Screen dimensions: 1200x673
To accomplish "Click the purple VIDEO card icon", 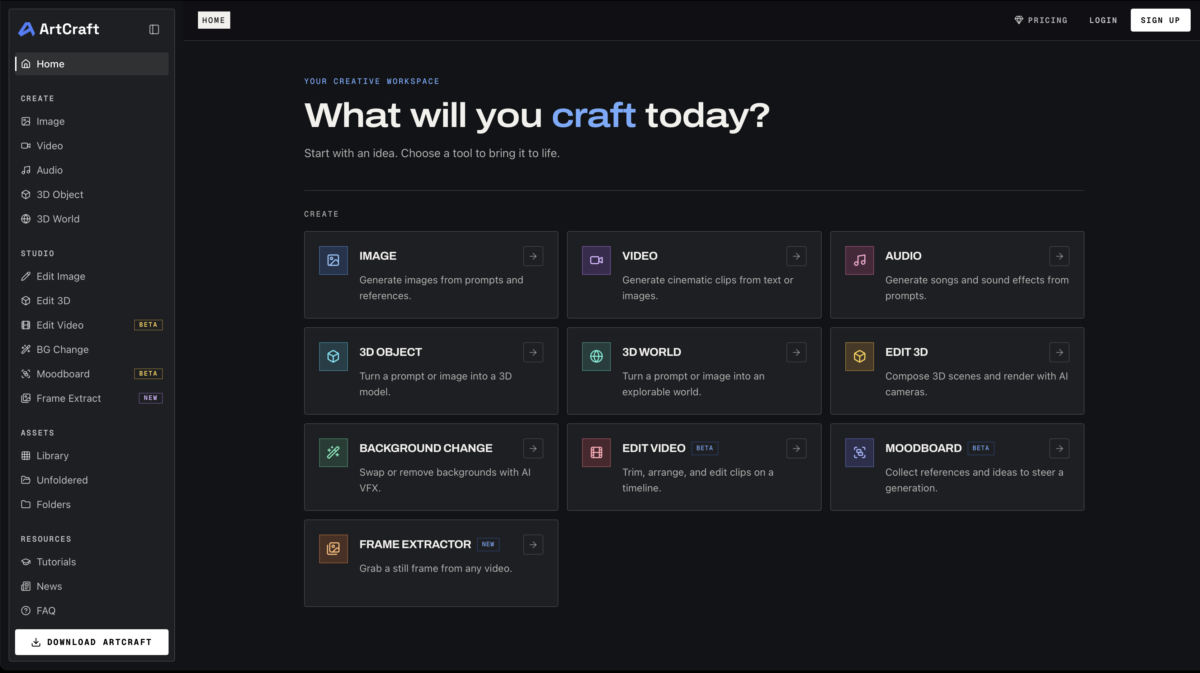I will [x=597, y=260].
